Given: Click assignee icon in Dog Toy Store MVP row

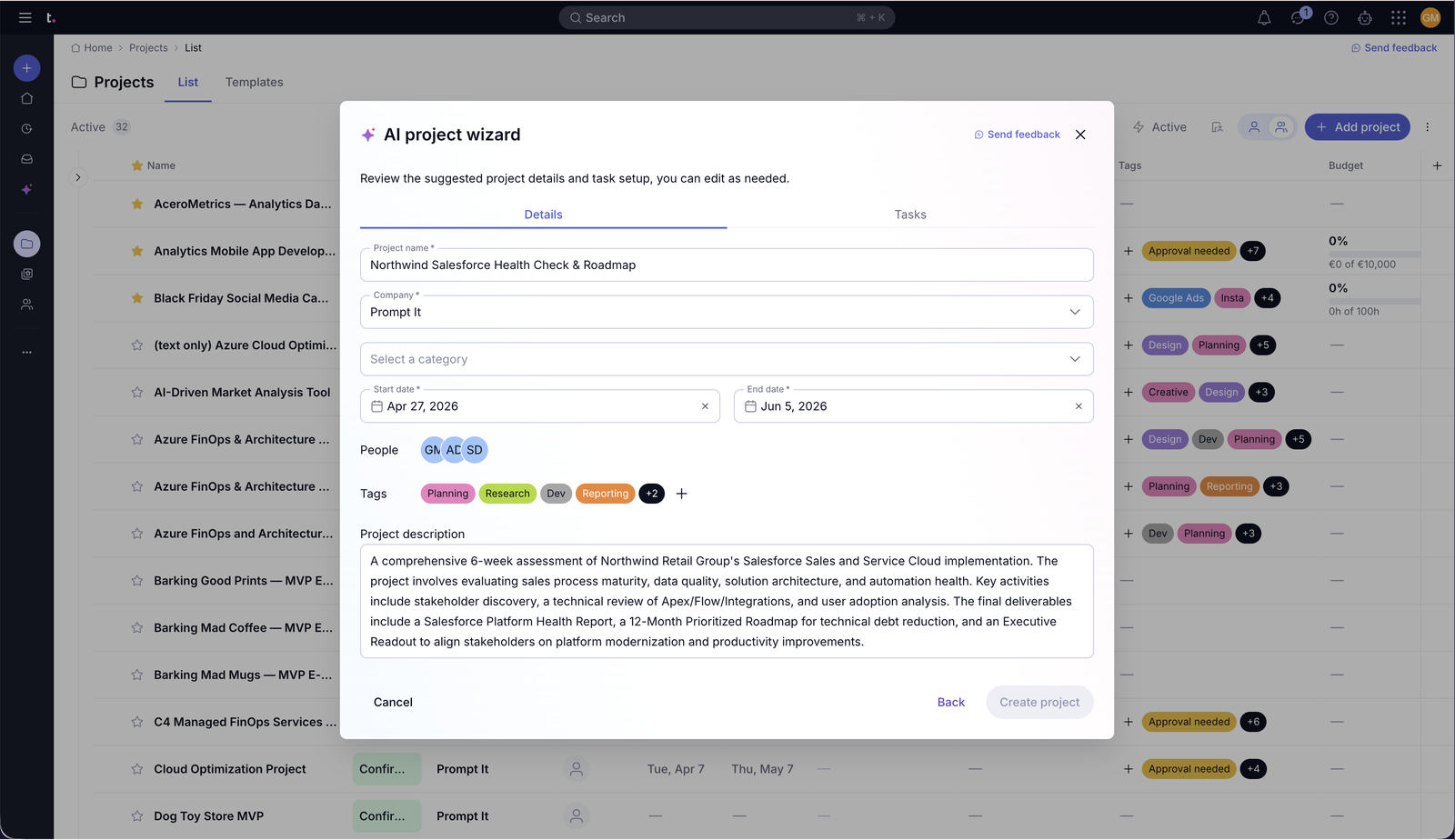Looking at the screenshot, I should pyautogui.click(x=576, y=816).
